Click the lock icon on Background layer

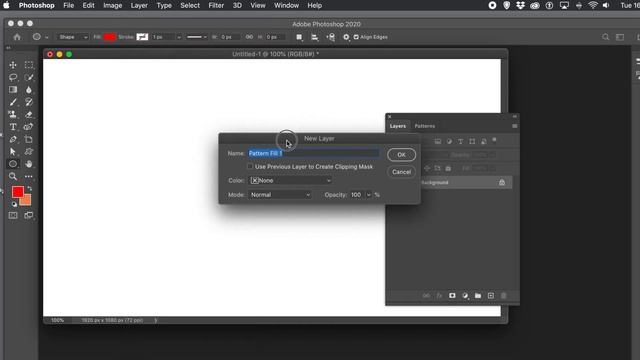pos(502,182)
